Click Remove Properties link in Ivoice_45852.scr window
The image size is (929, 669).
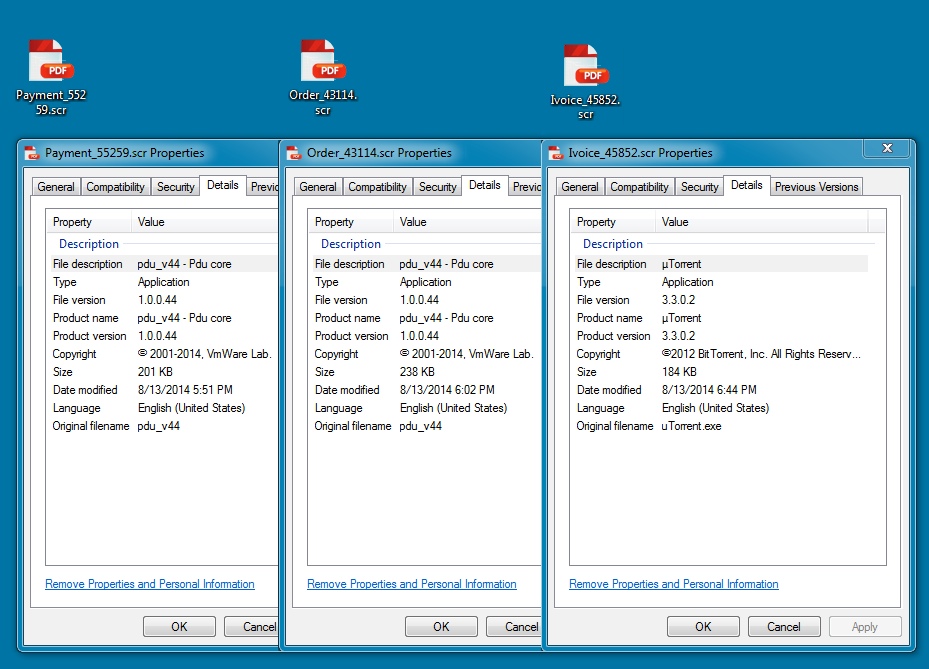click(x=674, y=584)
